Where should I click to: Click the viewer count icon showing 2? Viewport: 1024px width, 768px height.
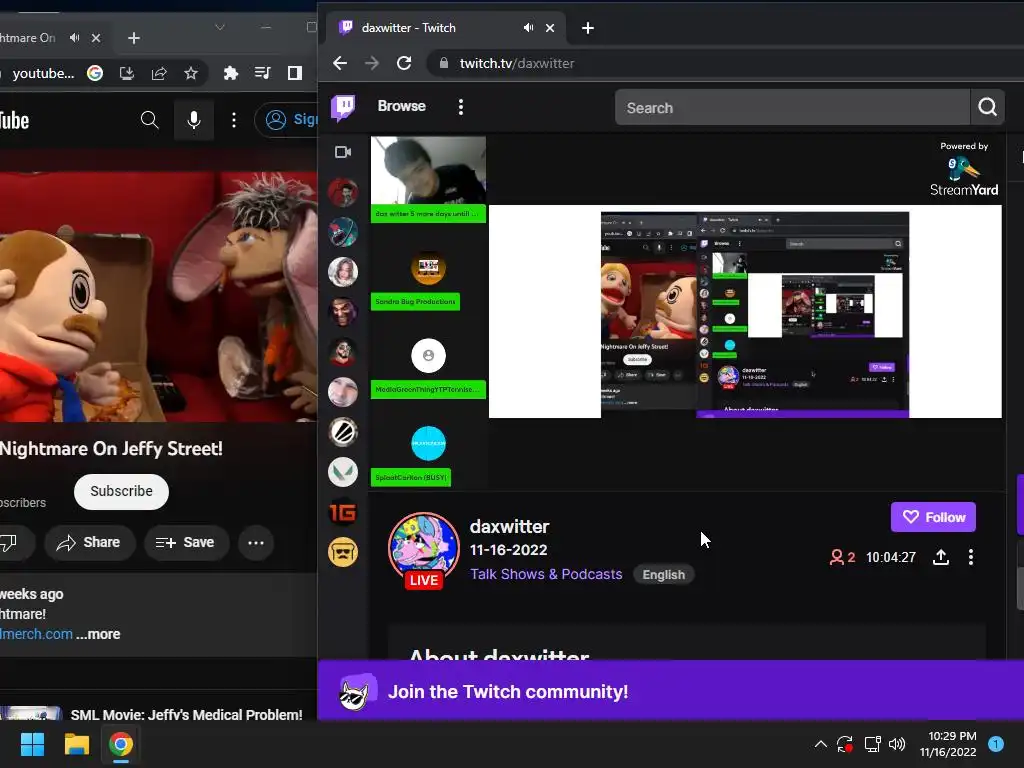tap(836, 557)
